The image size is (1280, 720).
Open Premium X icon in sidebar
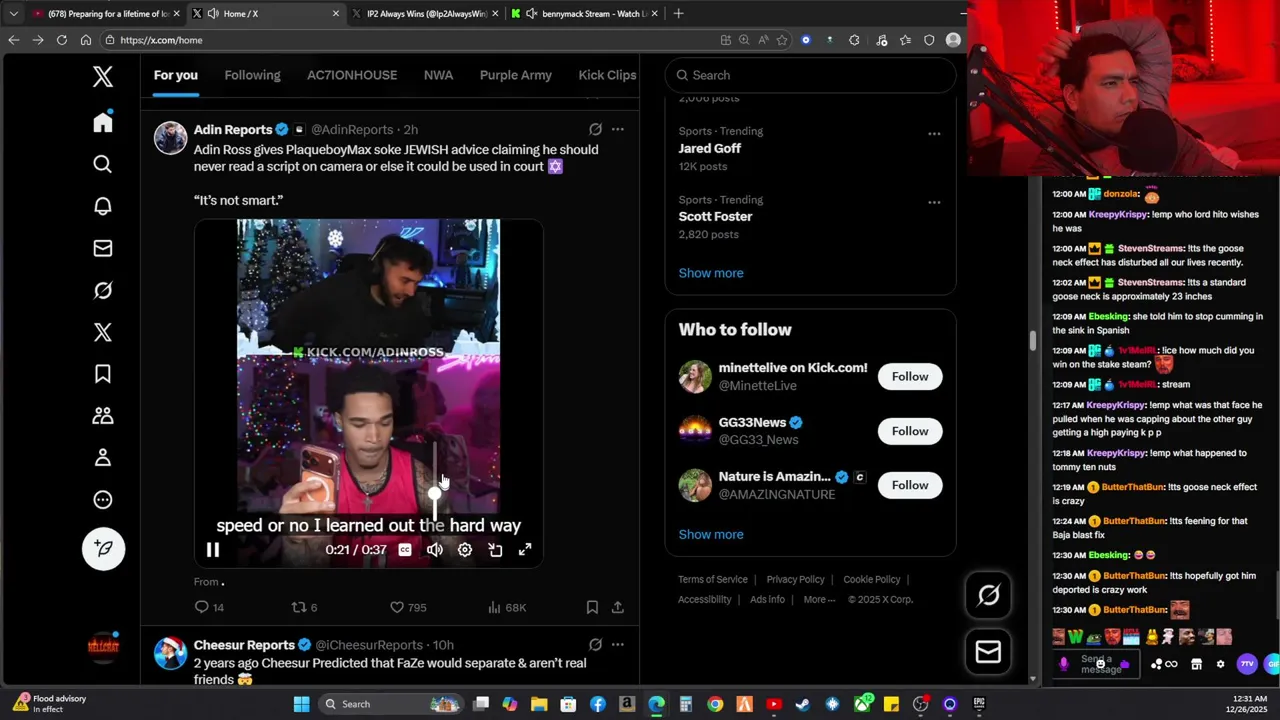(x=103, y=332)
